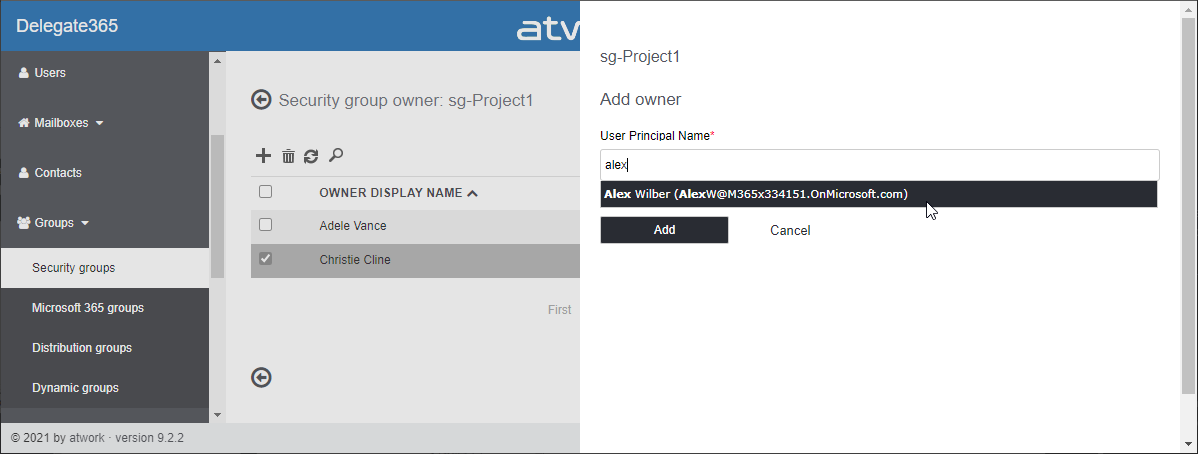The height and width of the screenshot is (454, 1198).
Task: Click the sidebar scroll down arrow
Action: [217, 414]
